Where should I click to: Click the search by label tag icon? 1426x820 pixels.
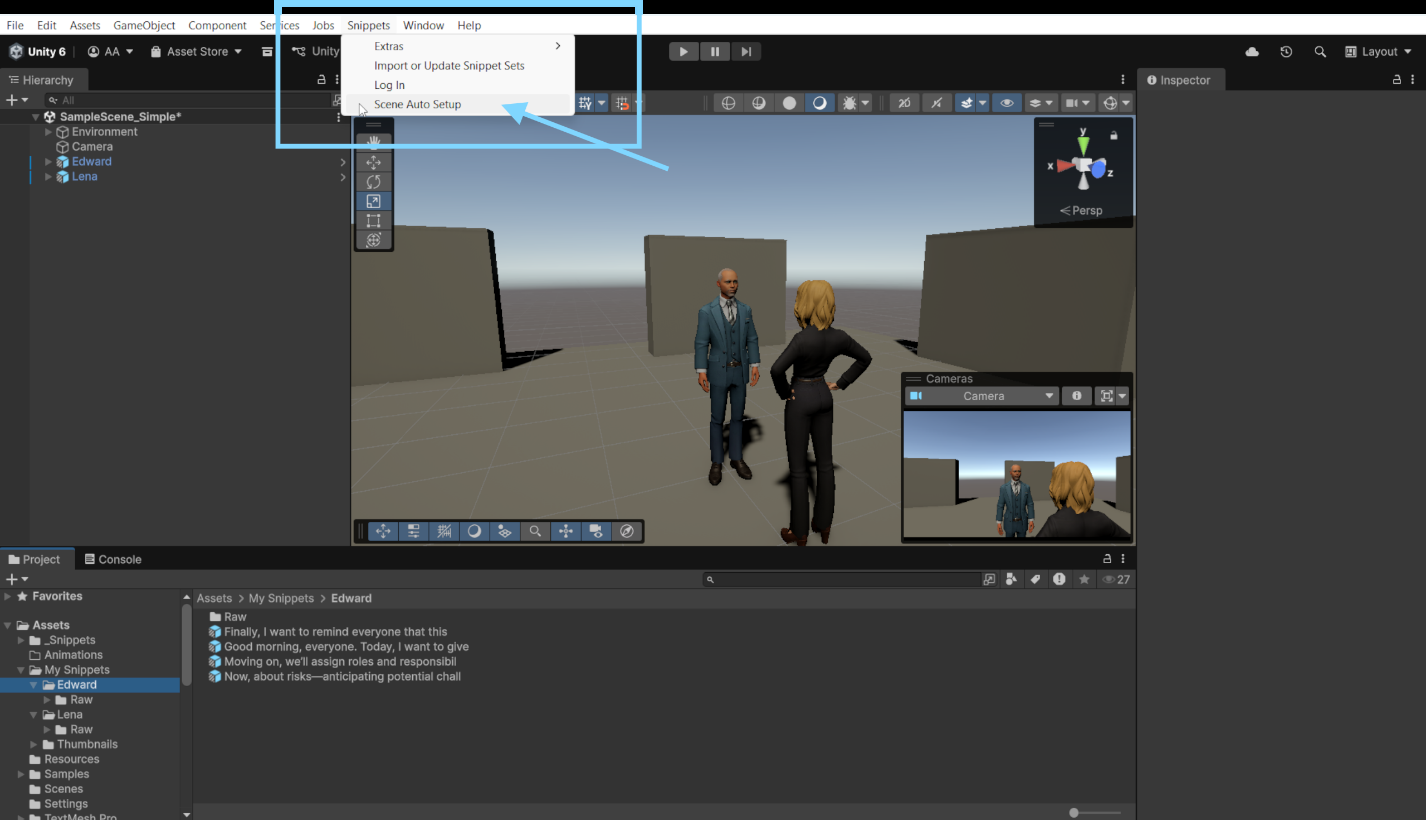[x=1035, y=579]
